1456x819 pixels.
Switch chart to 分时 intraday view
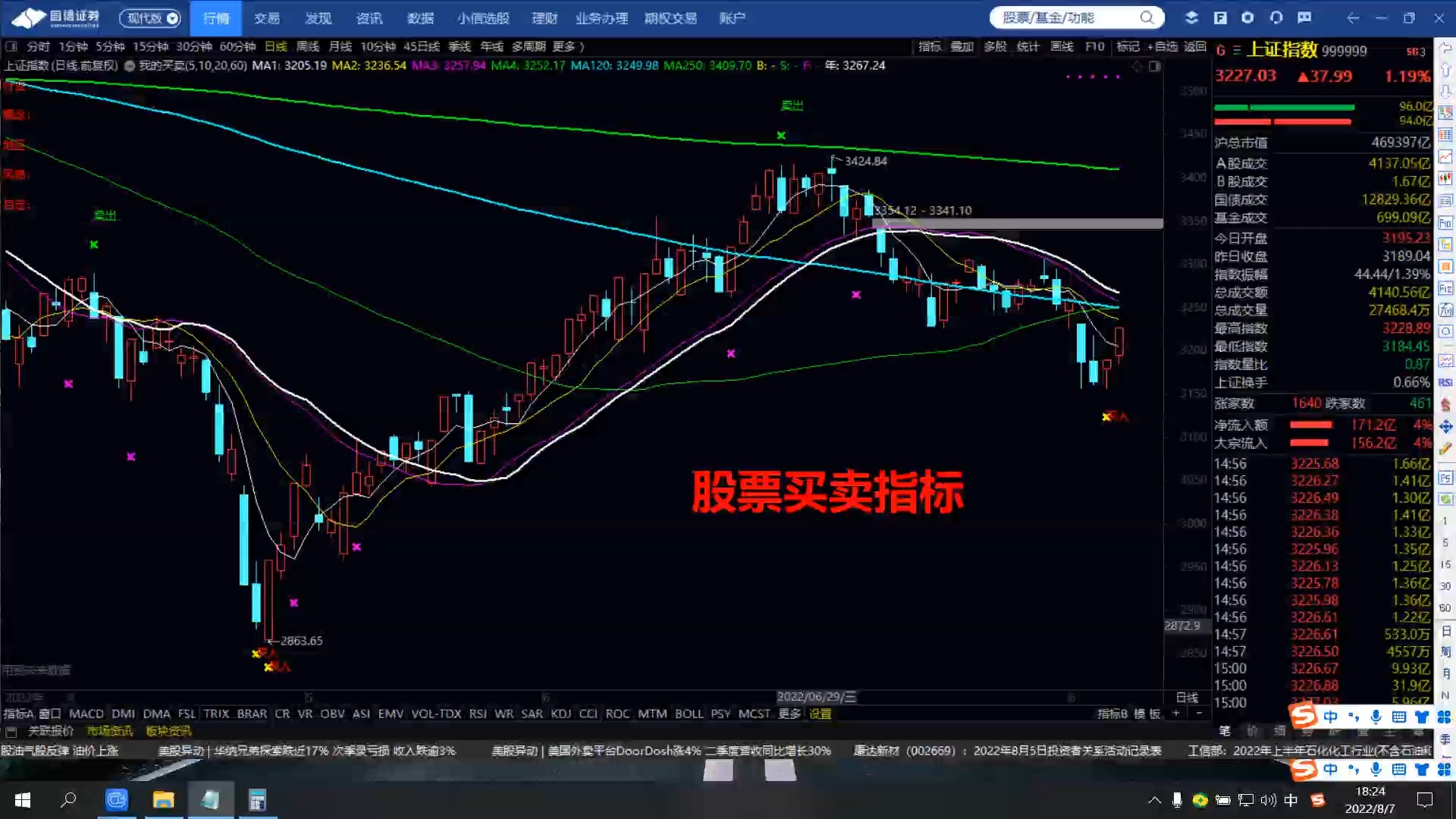pos(38,47)
